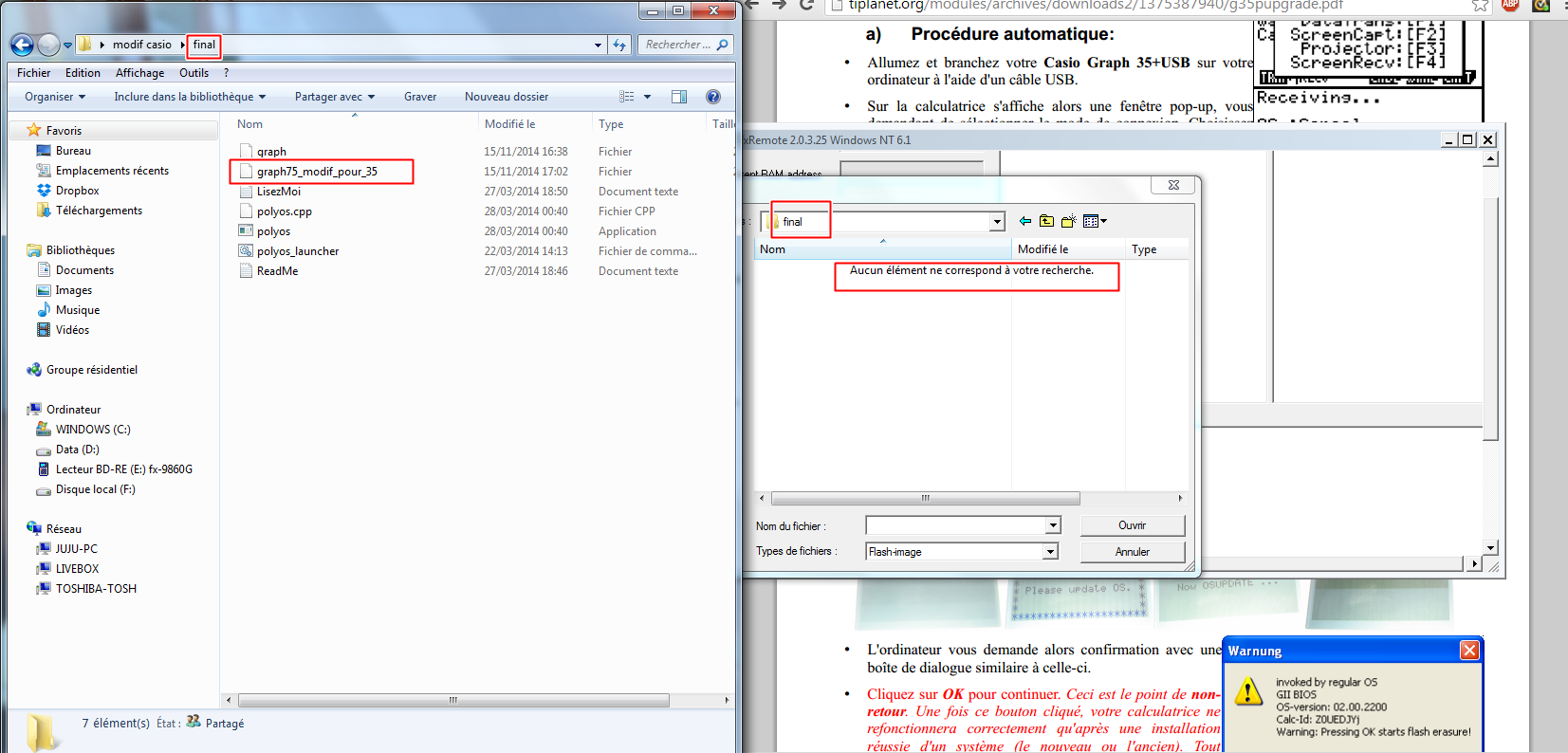Click the polyos application file icon
Viewport: 1568px width, 753px height.
pos(246,231)
